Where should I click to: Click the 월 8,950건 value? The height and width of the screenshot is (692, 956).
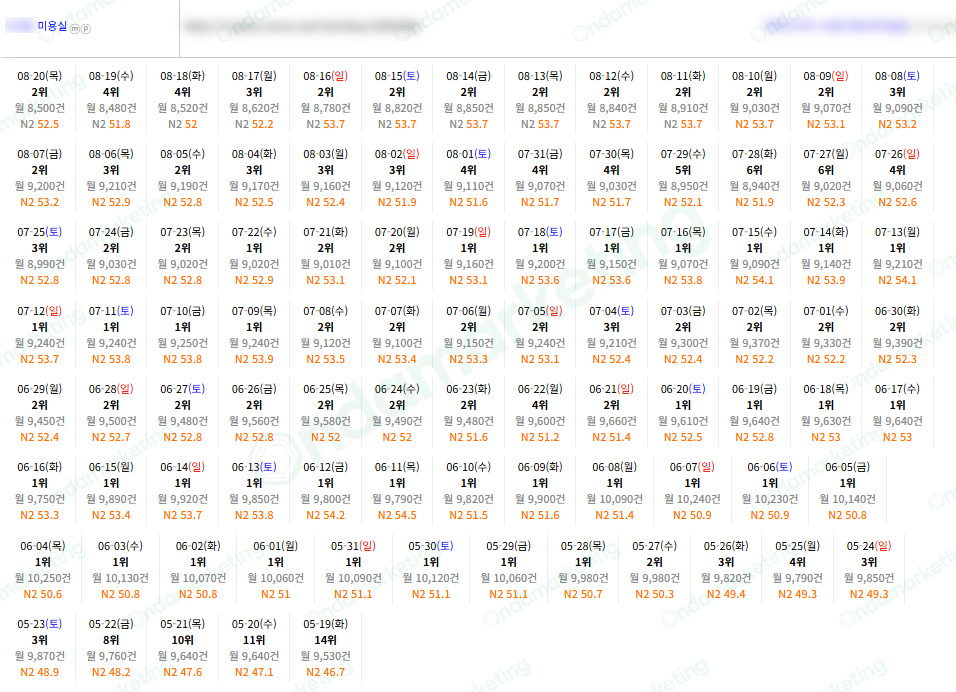click(x=683, y=186)
